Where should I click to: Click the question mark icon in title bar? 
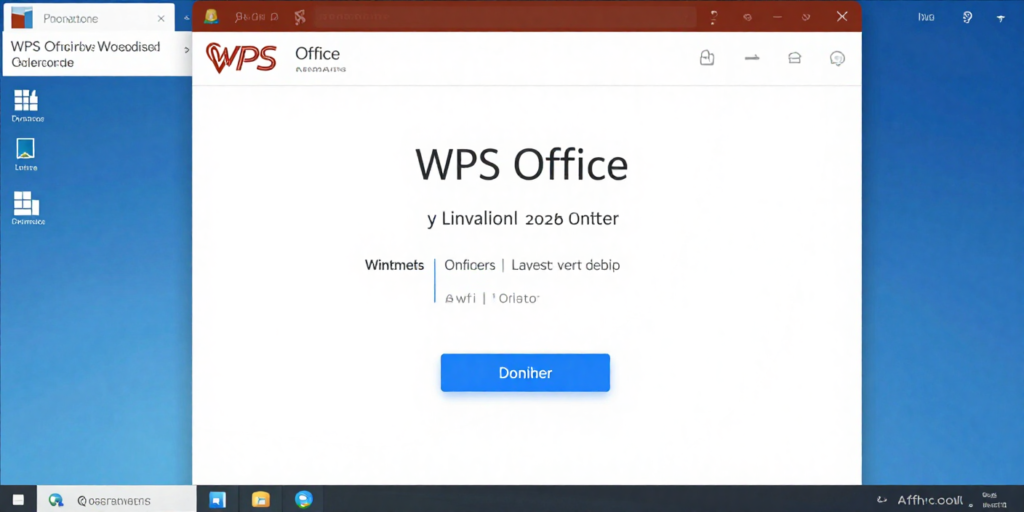point(714,17)
